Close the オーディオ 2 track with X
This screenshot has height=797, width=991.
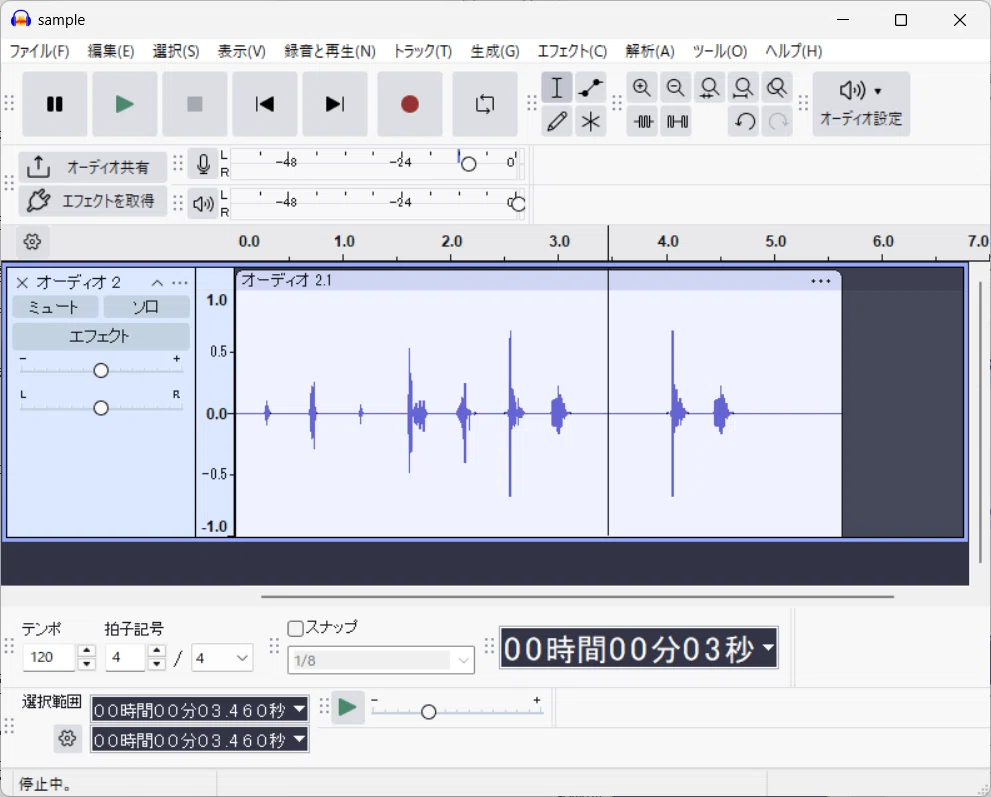pos(22,283)
